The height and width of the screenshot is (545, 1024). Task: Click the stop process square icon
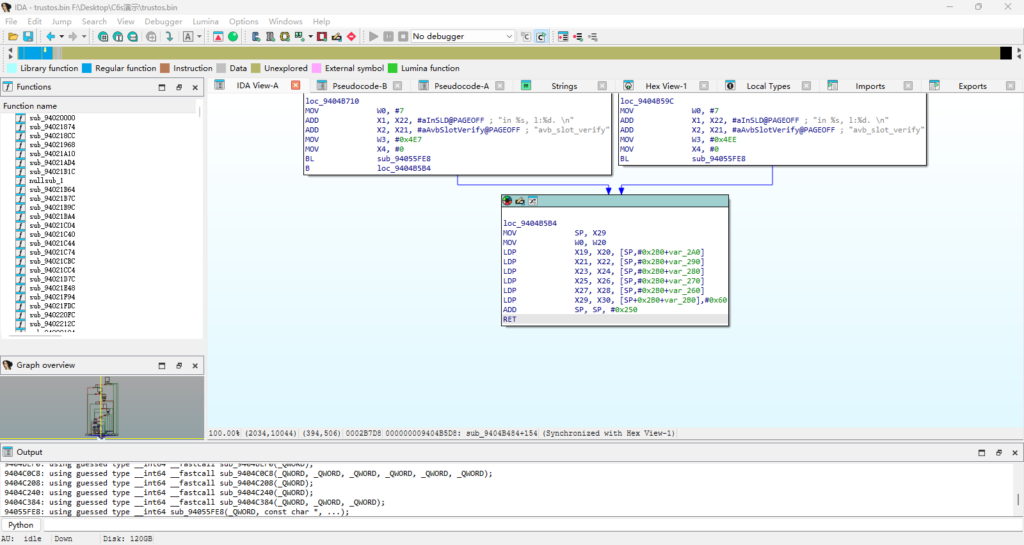pos(403,37)
